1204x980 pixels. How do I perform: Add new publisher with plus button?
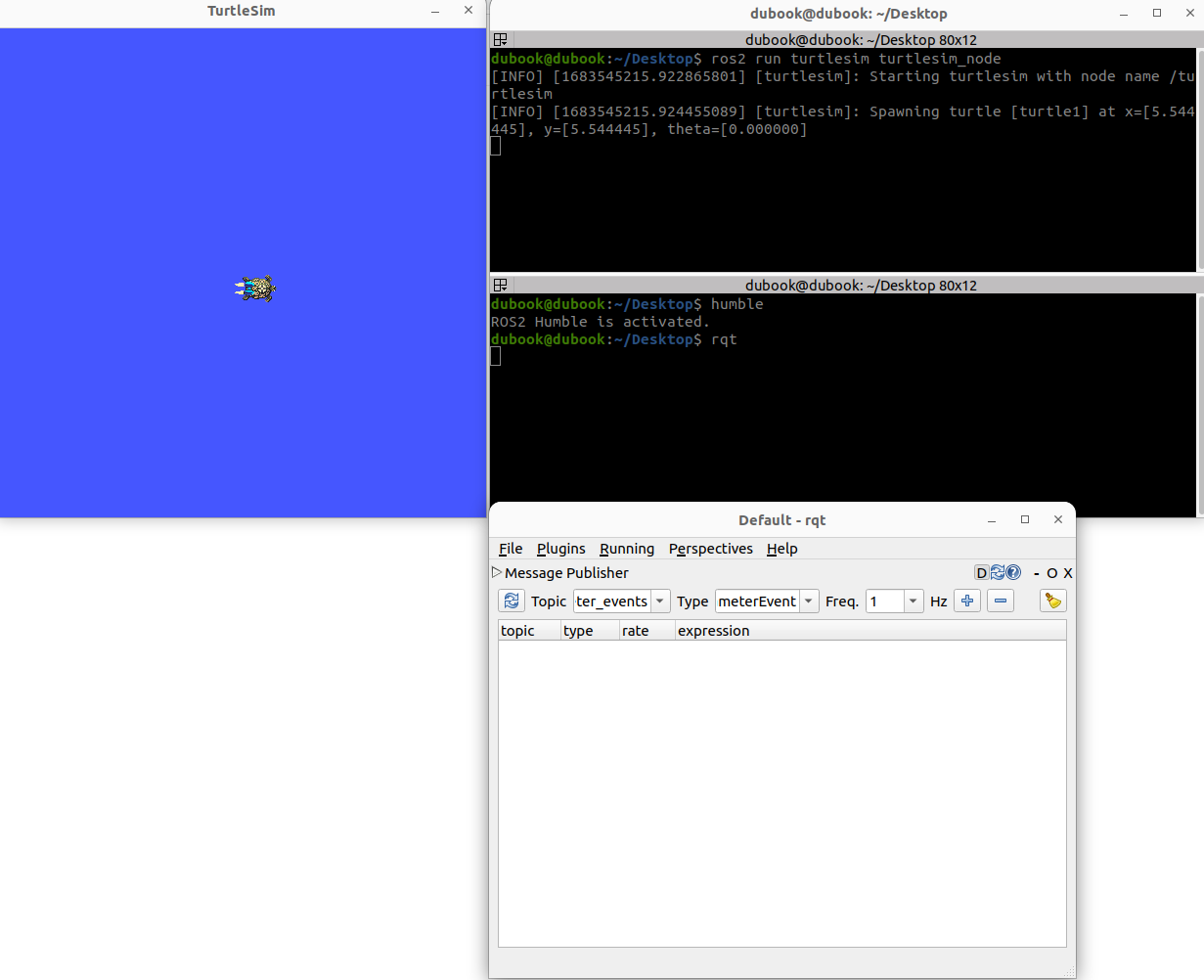point(967,601)
